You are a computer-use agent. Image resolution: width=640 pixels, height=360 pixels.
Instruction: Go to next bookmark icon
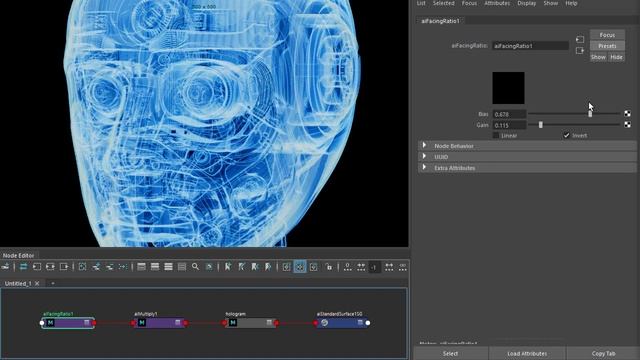268,267
